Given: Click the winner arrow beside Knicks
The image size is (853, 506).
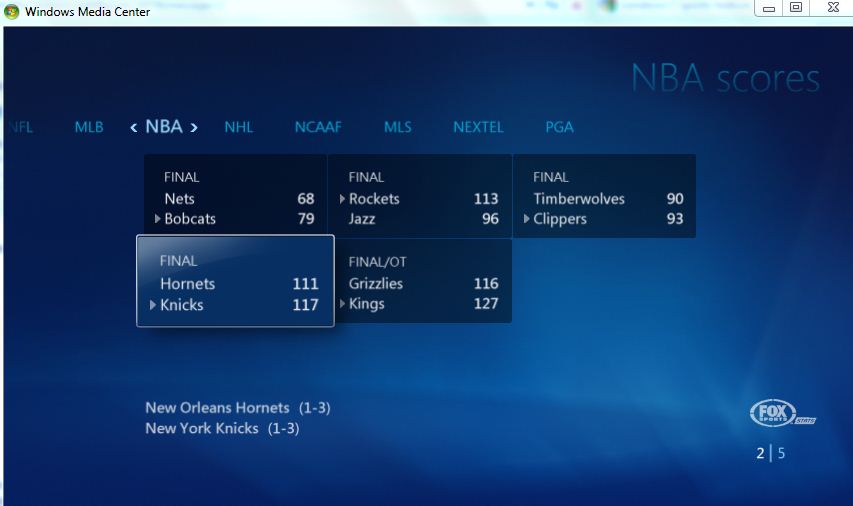Looking at the screenshot, I should point(153,305).
